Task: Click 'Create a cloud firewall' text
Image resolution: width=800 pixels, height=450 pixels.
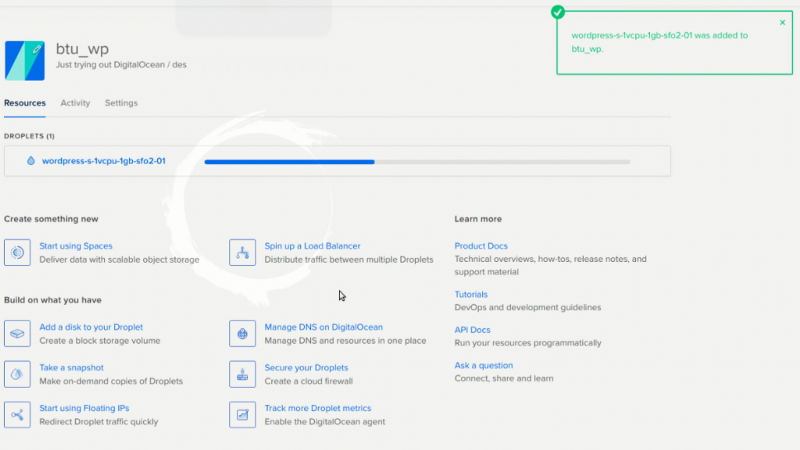Action: (309, 381)
